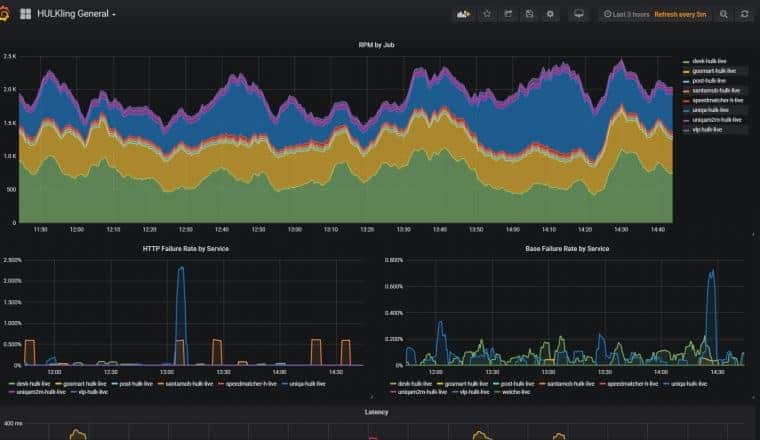Zoom out time range with magnifier icon
760x440 pixels.
tap(724, 15)
